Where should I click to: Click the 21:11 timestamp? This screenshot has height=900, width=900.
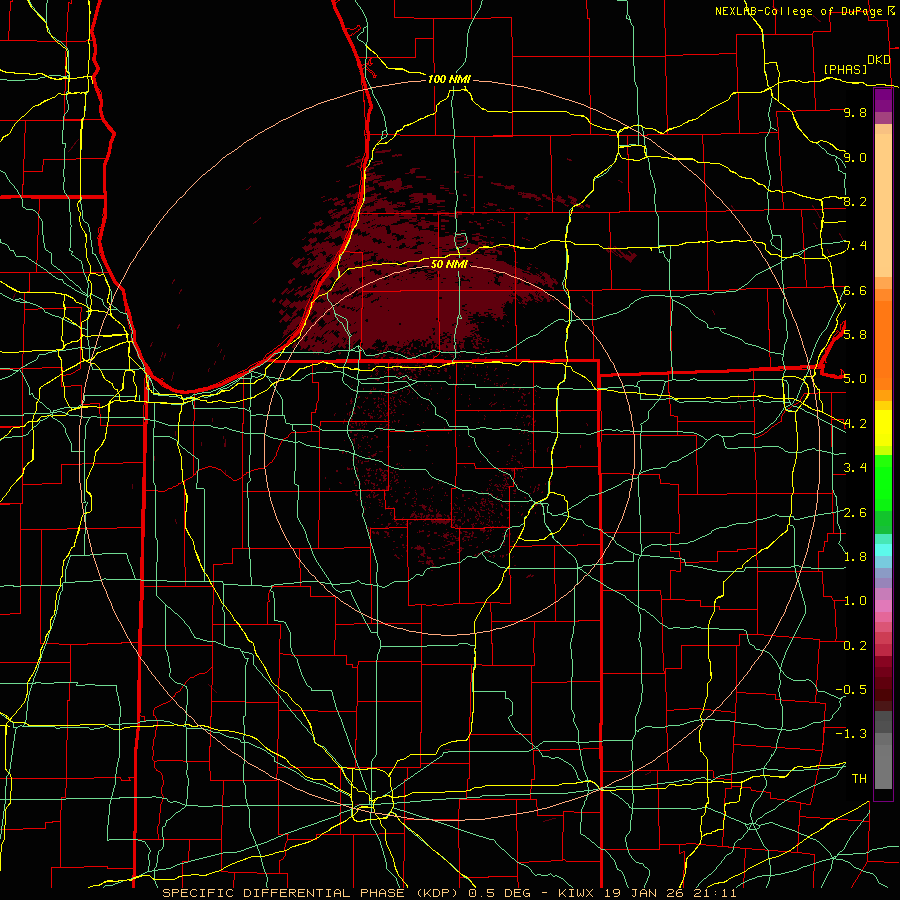[717, 893]
